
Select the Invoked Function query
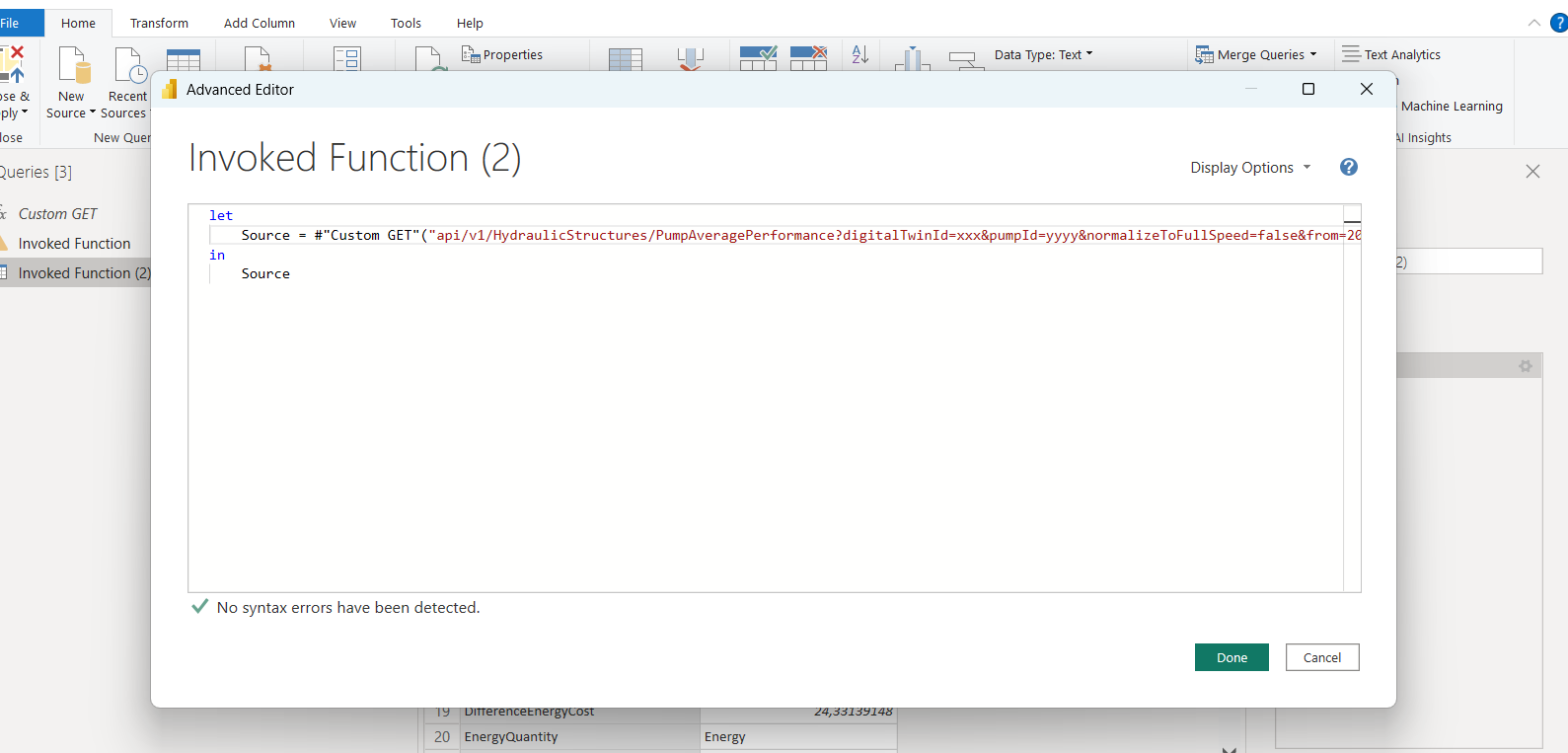[74, 244]
